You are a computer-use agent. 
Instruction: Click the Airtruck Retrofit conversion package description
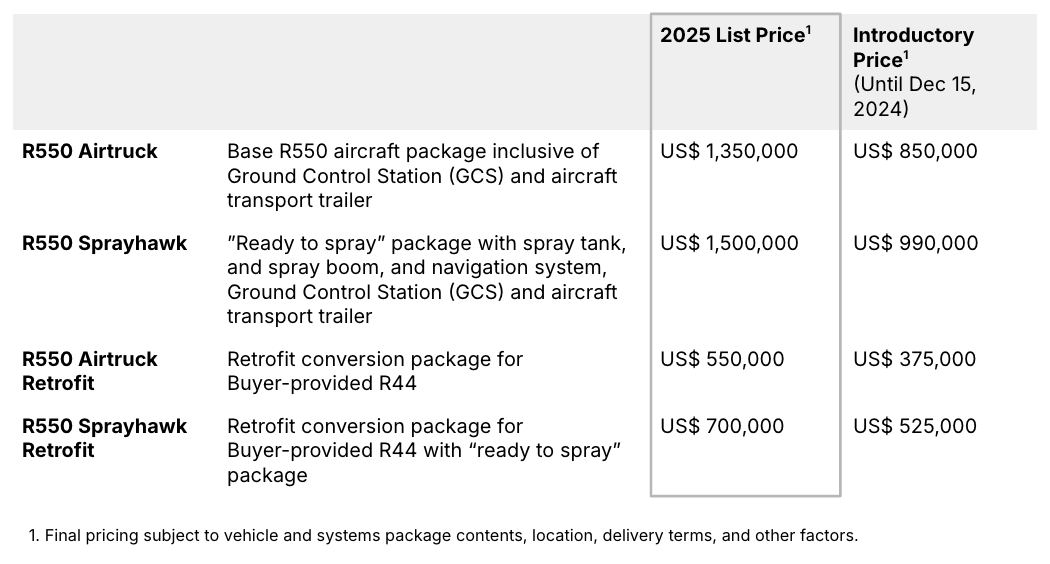coord(375,371)
